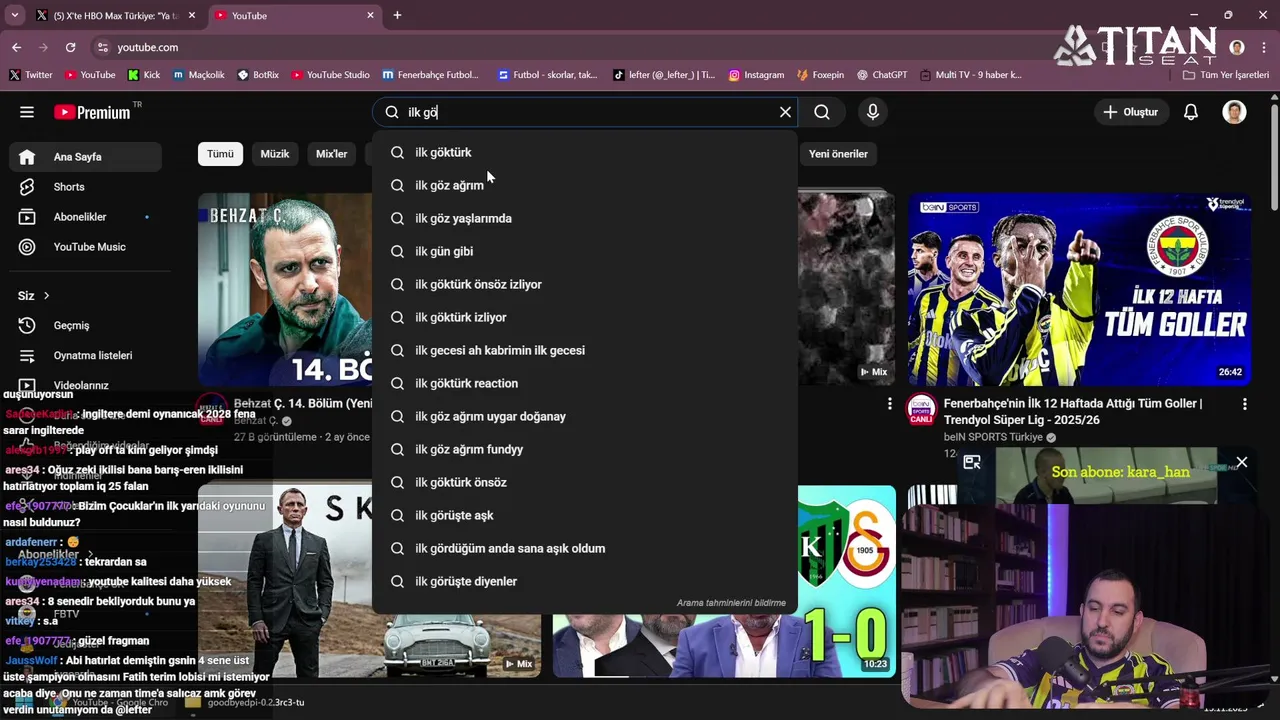Open the James Bond Mix thumbnail
The image size is (1280, 720).
coord(369,581)
